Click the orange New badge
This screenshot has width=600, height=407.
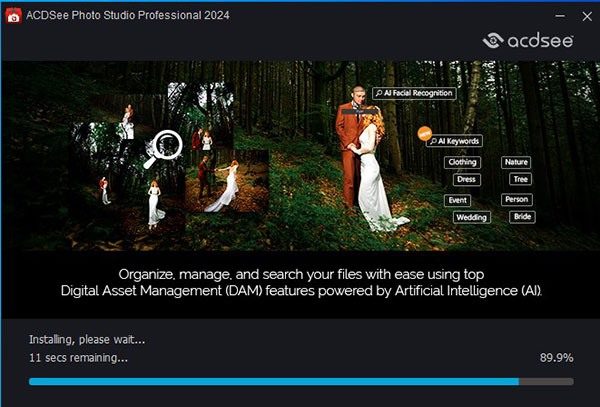[x=423, y=134]
